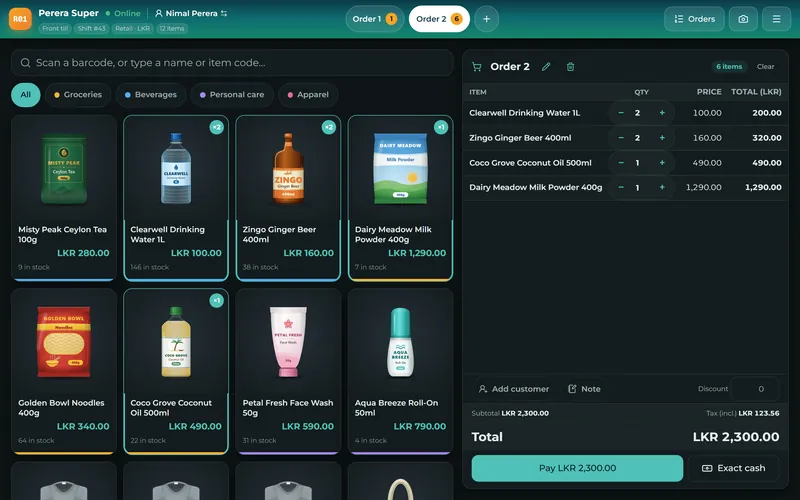Decrease Zingo Ginger Beer quantity
The width and height of the screenshot is (800, 500).
coord(621,138)
